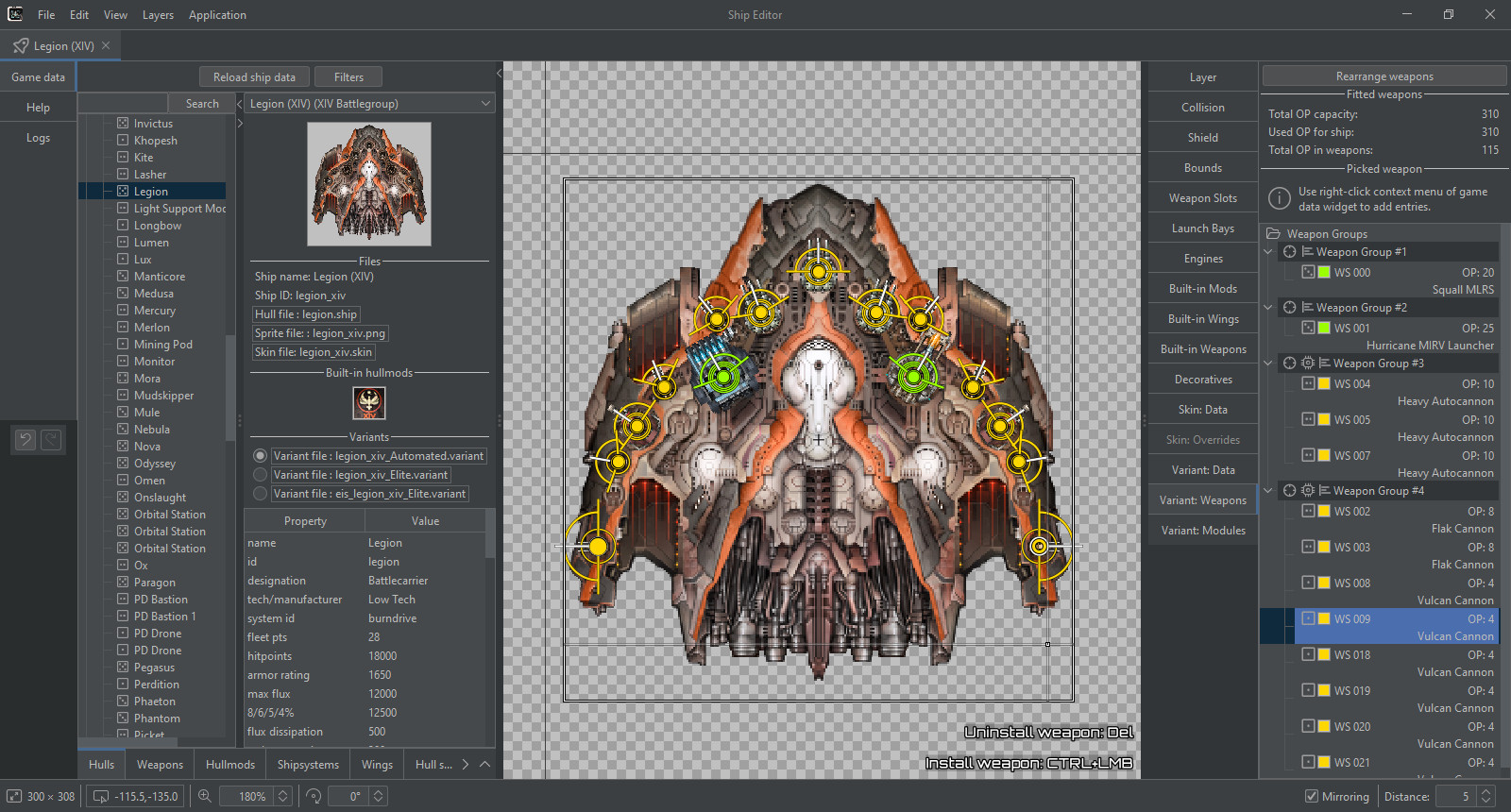Open the File menu
Viewport: 1511px width, 812px height.
click(x=46, y=14)
